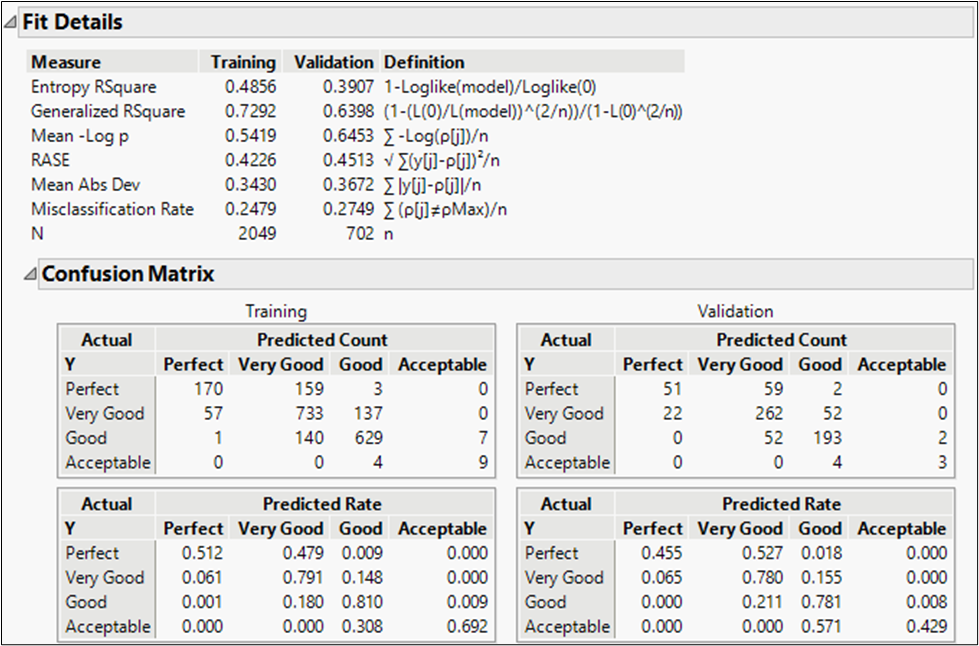Click the Misclassification Rate measure label
Viewport: 979px width, 646px height.
point(112,209)
